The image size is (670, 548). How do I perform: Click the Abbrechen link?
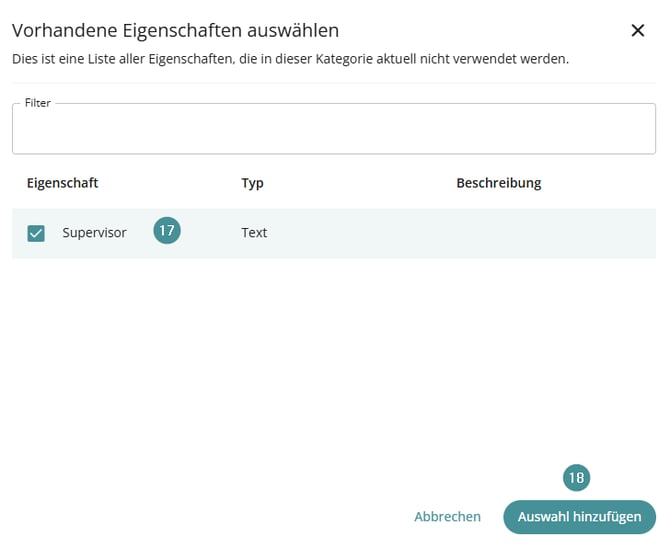pos(447,516)
